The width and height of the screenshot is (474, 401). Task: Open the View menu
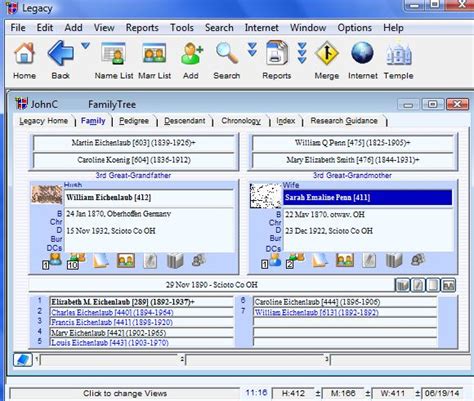104,28
